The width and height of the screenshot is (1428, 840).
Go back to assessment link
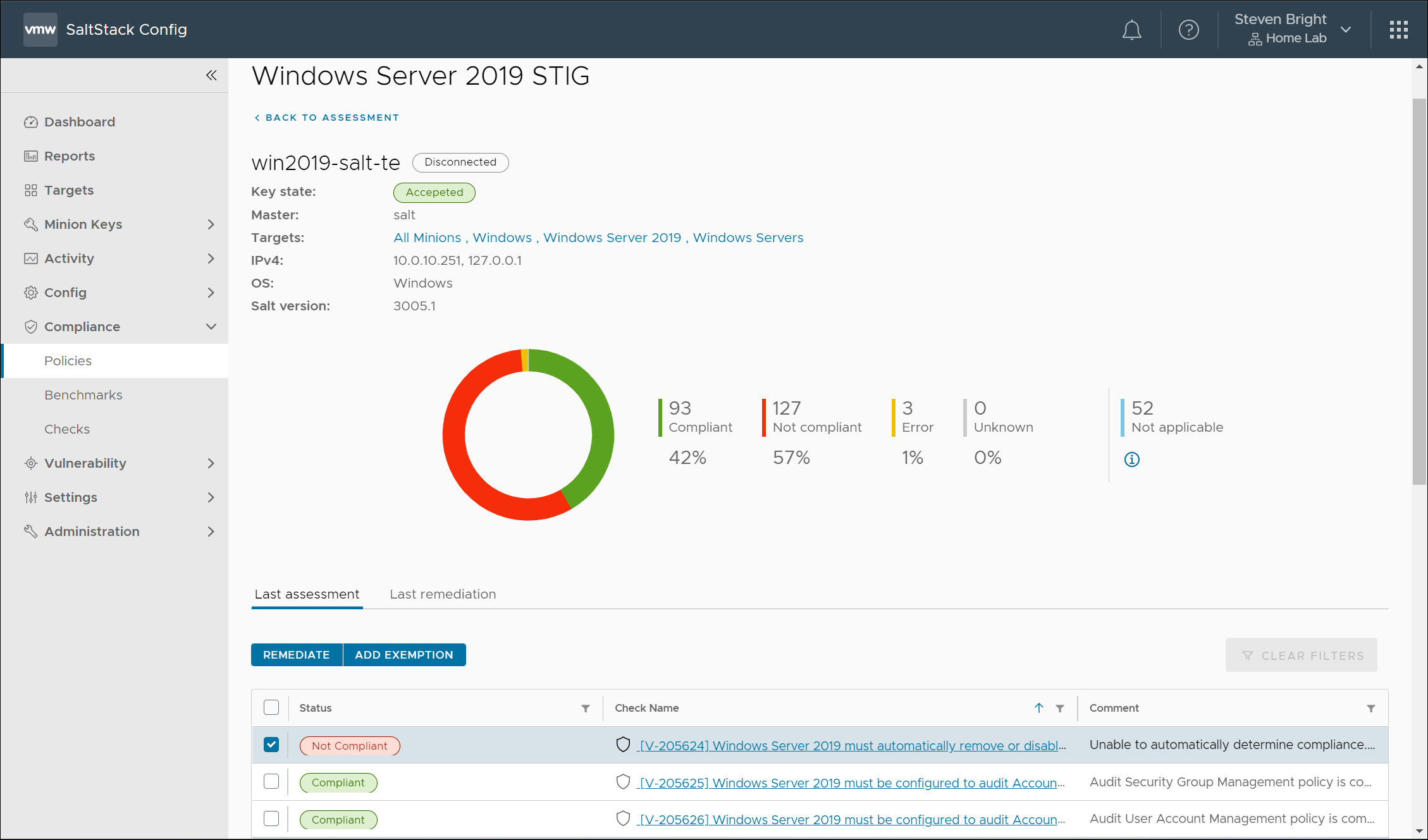pyautogui.click(x=326, y=118)
